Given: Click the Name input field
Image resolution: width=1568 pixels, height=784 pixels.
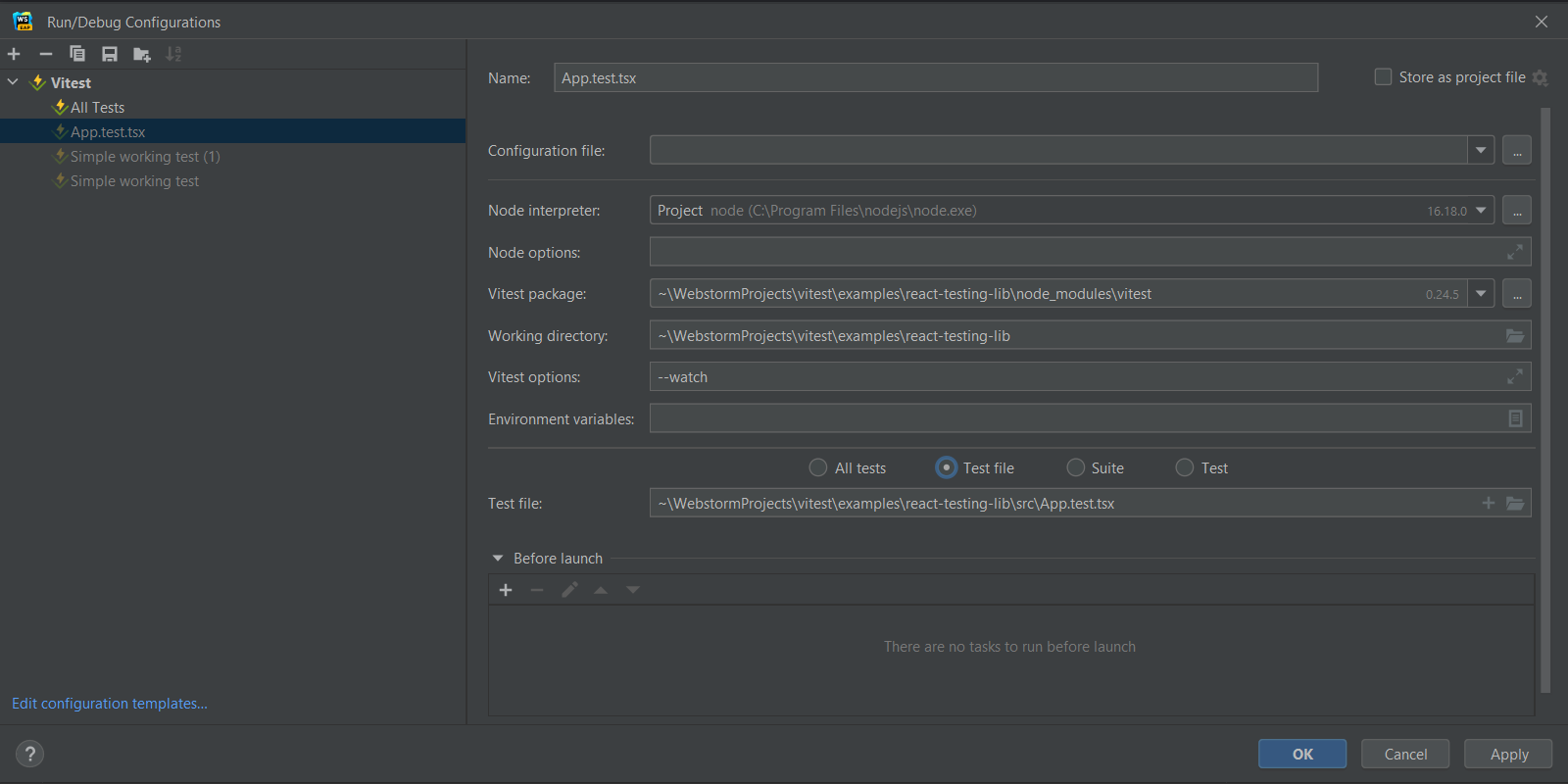Looking at the screenshot, I should tap(936, 77).
